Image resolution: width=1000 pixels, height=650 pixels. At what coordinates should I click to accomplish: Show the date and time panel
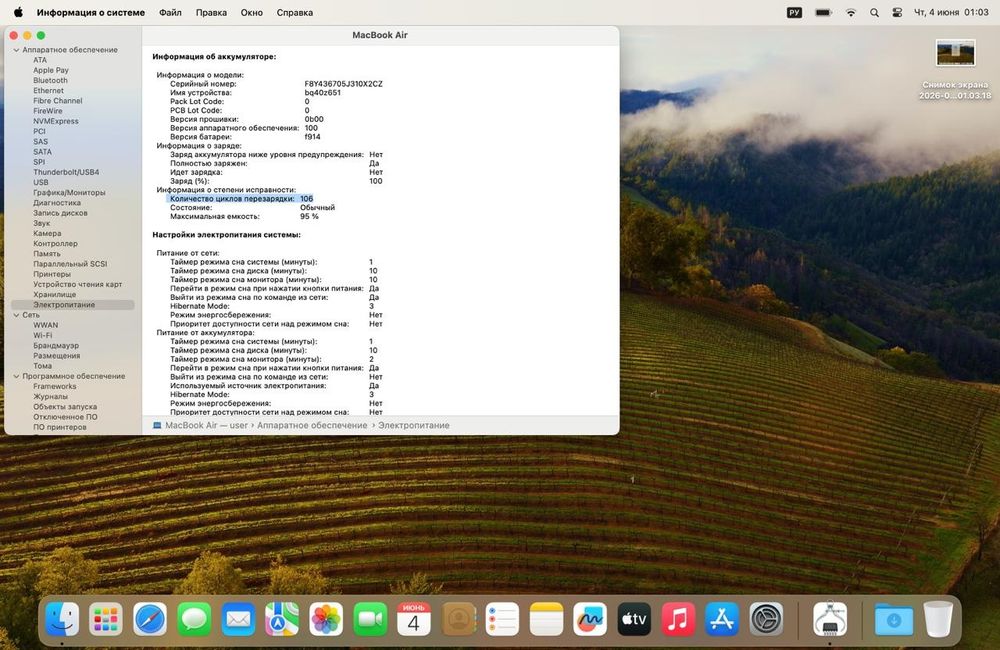tap(952, 12)
